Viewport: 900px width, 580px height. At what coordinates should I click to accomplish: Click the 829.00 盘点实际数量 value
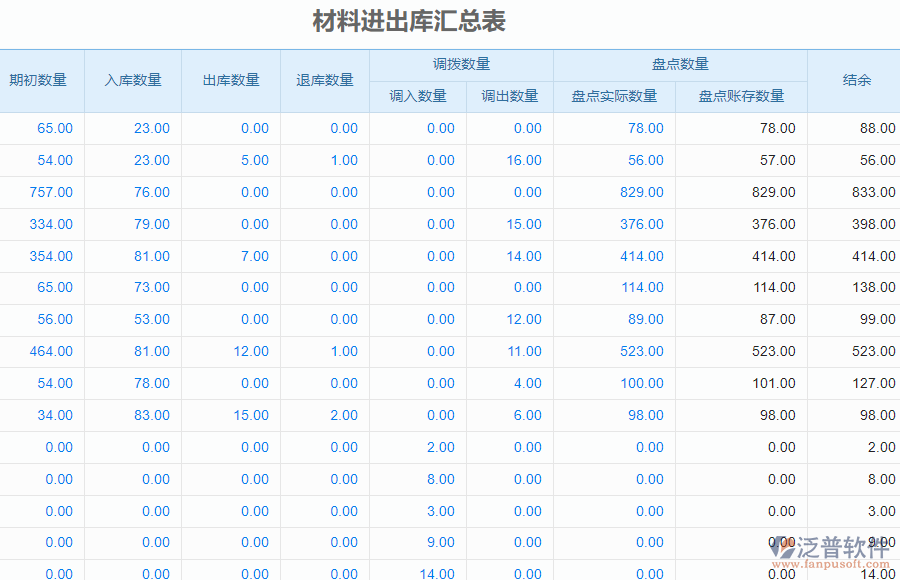[x=640, y=192]
